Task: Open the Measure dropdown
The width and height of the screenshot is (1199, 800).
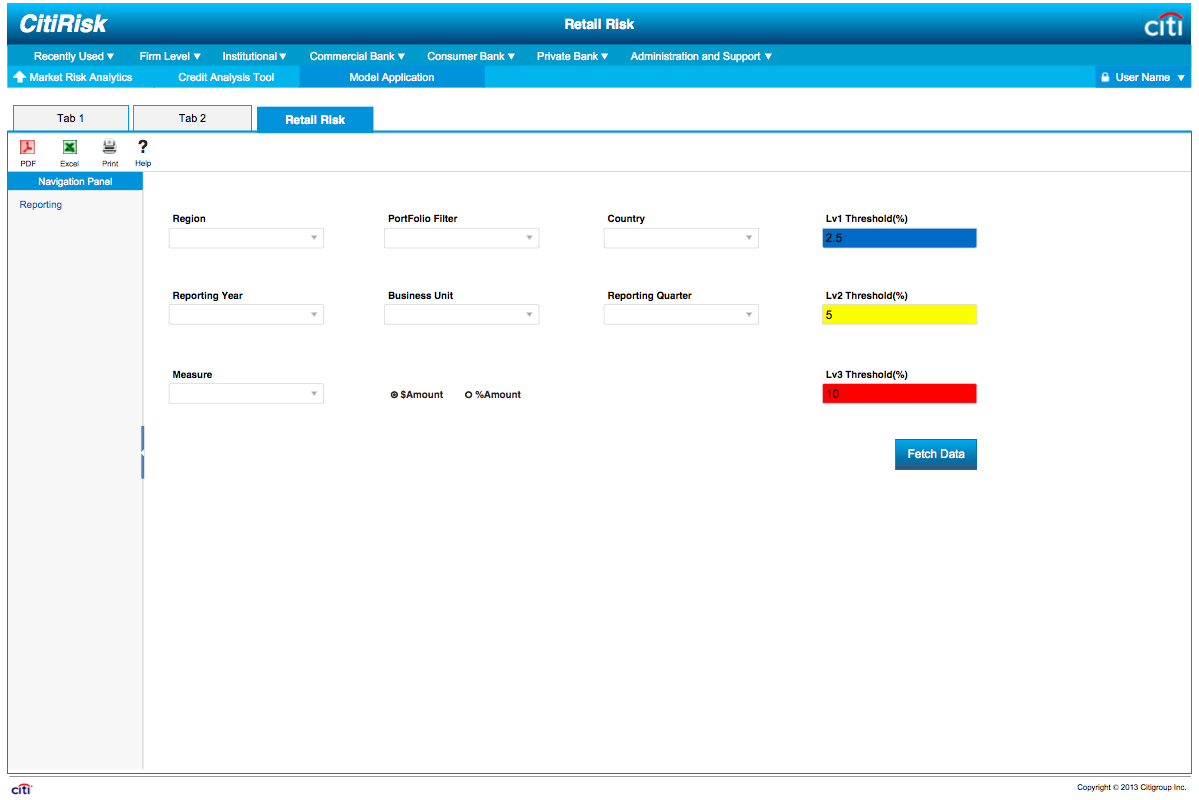Action: 246,393
